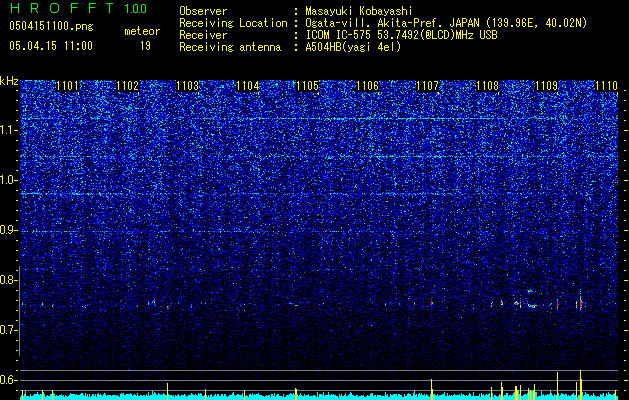Click time marker 1106 on spectrogram
The height and width of the screenshot is (400, 629).
(367, 86)
